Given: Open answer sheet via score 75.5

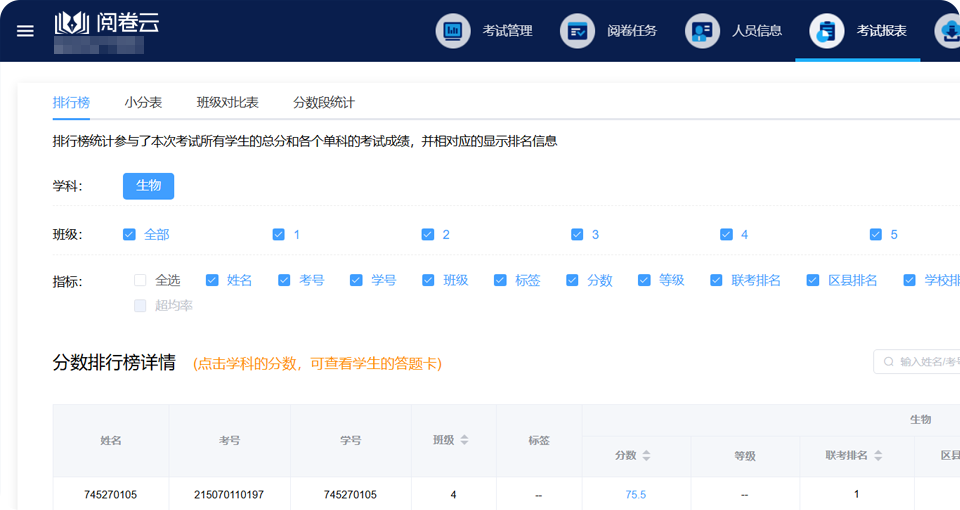Looking at the screenshot, I should (636, 495).
